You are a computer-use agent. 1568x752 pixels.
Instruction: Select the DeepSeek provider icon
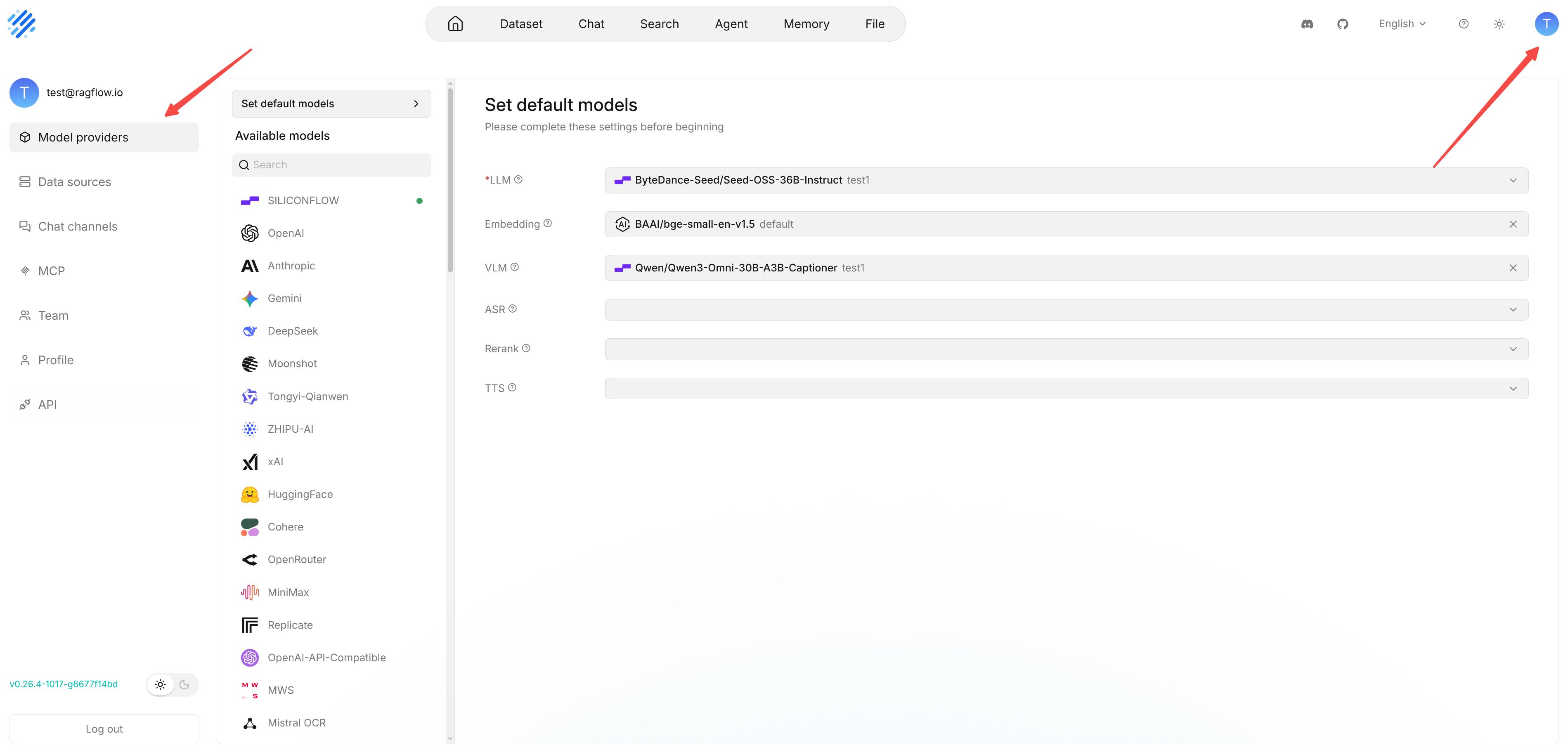click(x=250, y=331)
